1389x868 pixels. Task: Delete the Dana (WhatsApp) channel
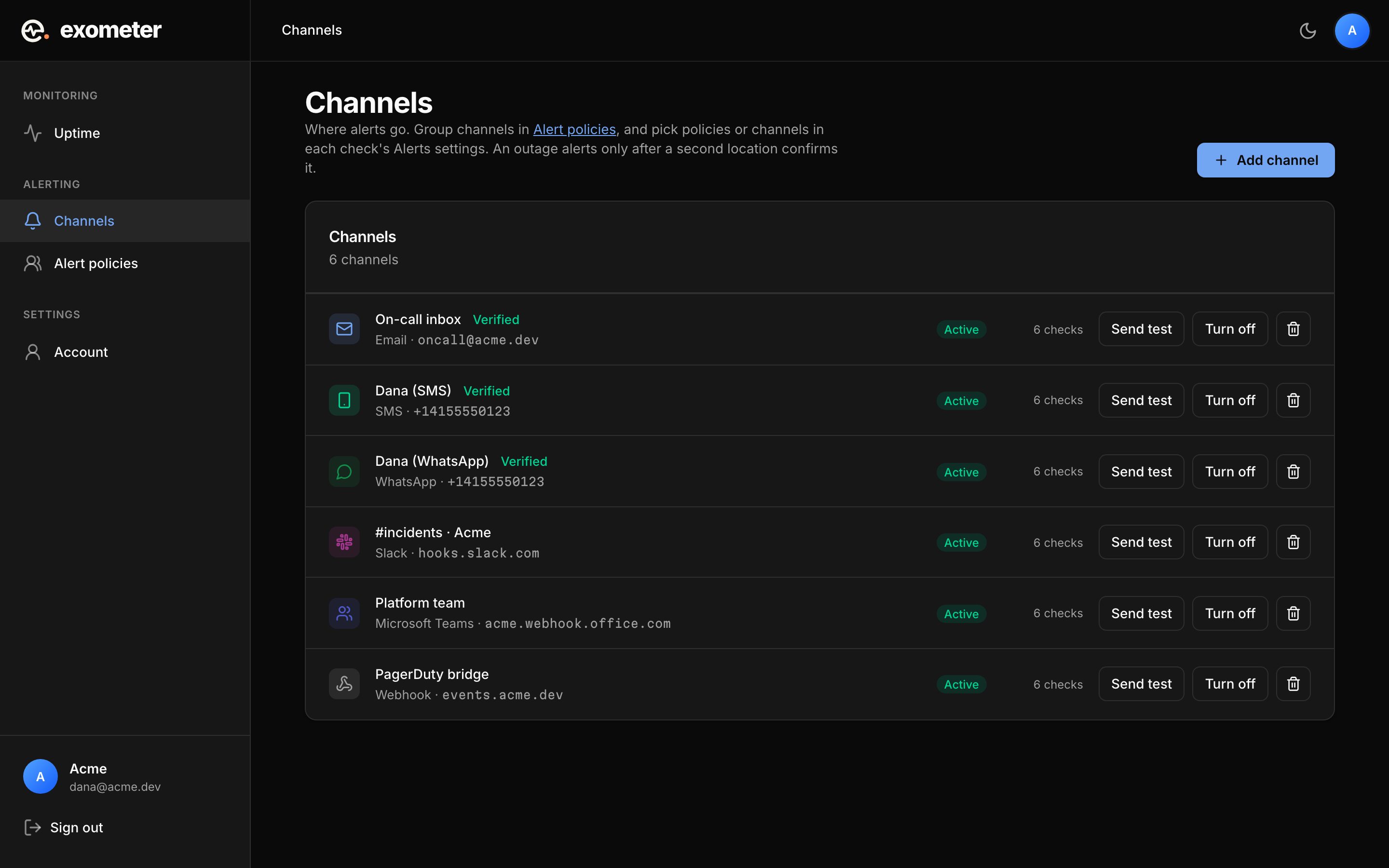point(1293,471)
